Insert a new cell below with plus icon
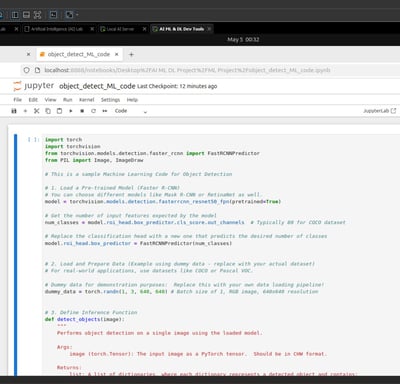 tap(25, 111)
